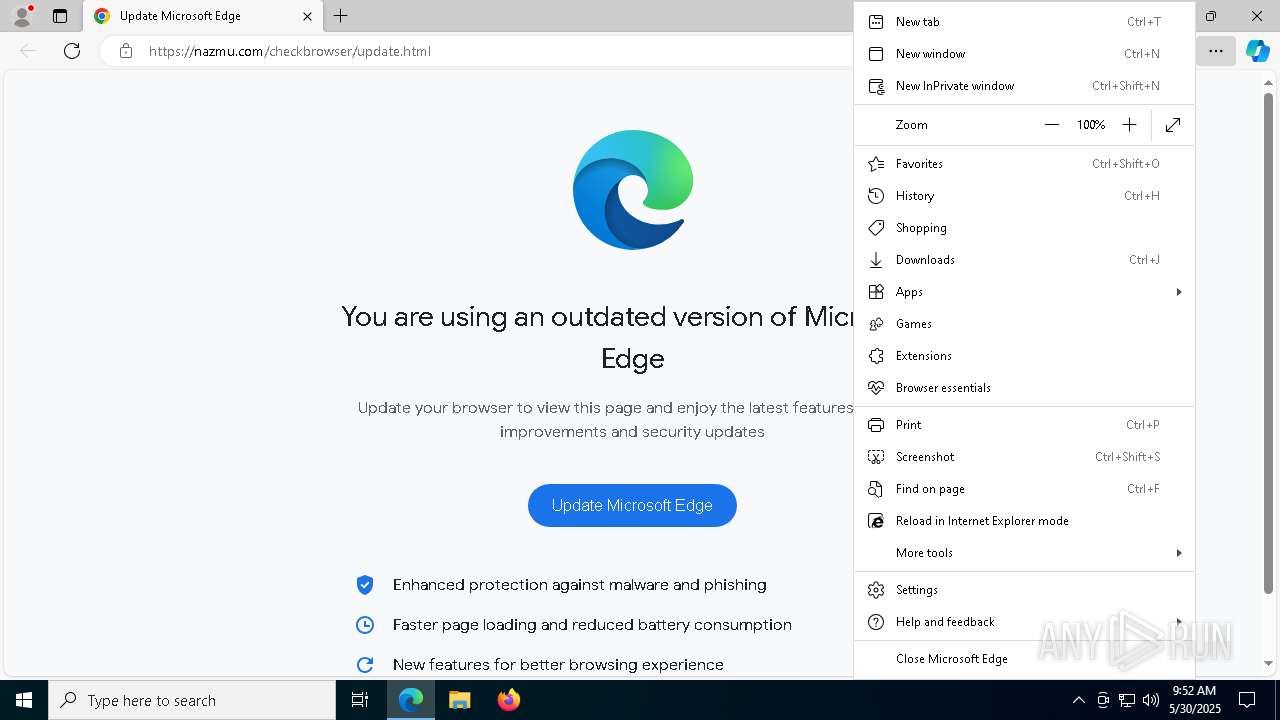Open the volume control in the tray
The height and width of the screenshot is (720, 1280).
1151,700
